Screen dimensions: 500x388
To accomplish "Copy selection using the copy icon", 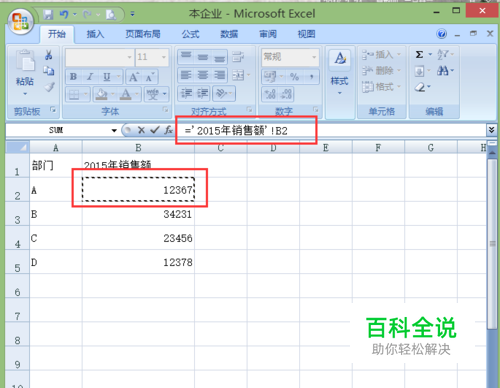I will click(49, 71).
